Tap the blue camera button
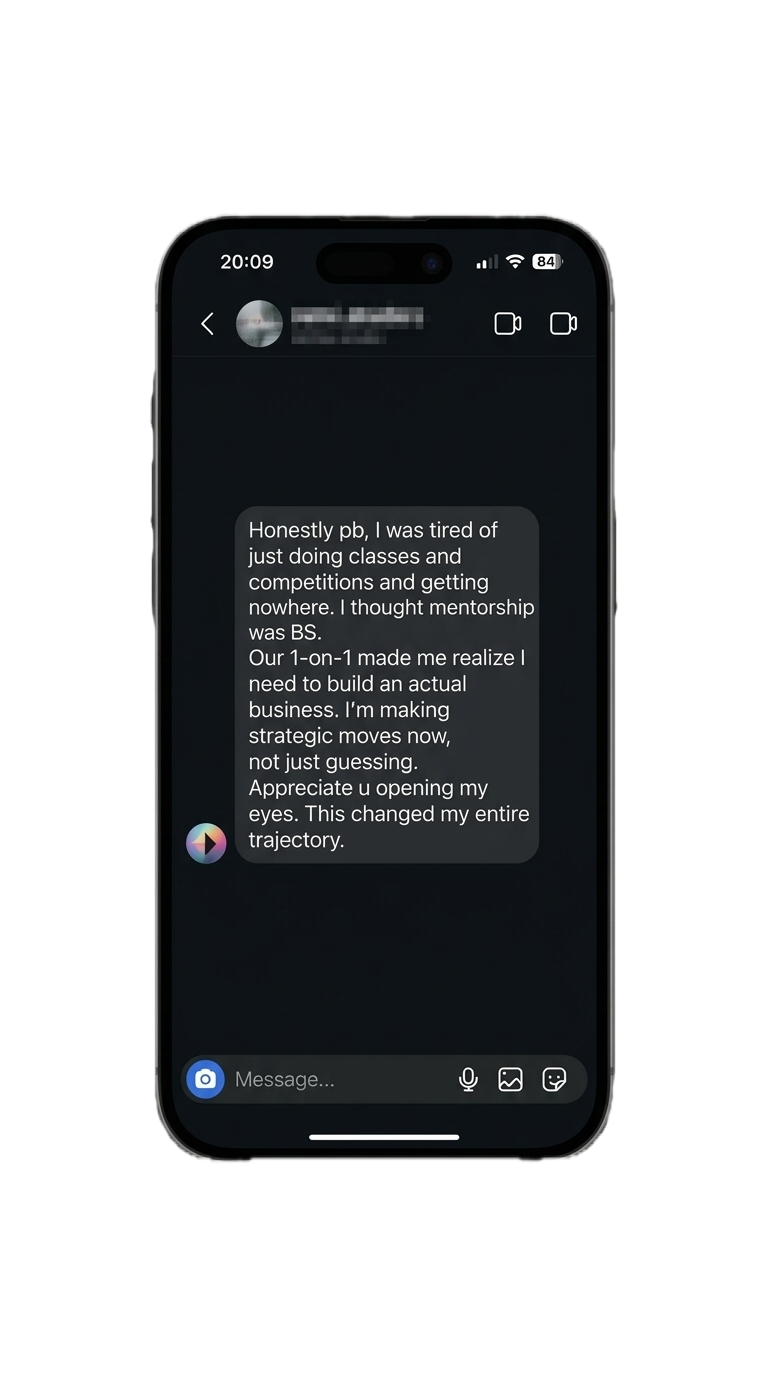Viewport: 768px width, 1376px height. tap(205, 1079)
